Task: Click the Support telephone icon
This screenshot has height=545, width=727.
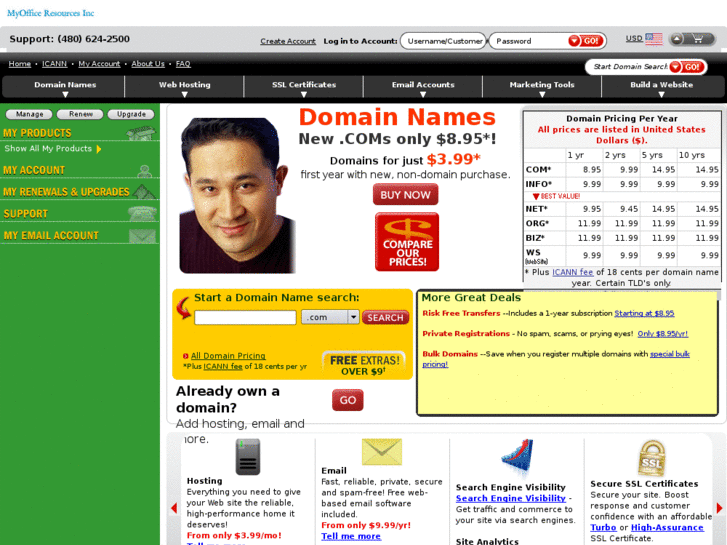Action: click(142, 213)
